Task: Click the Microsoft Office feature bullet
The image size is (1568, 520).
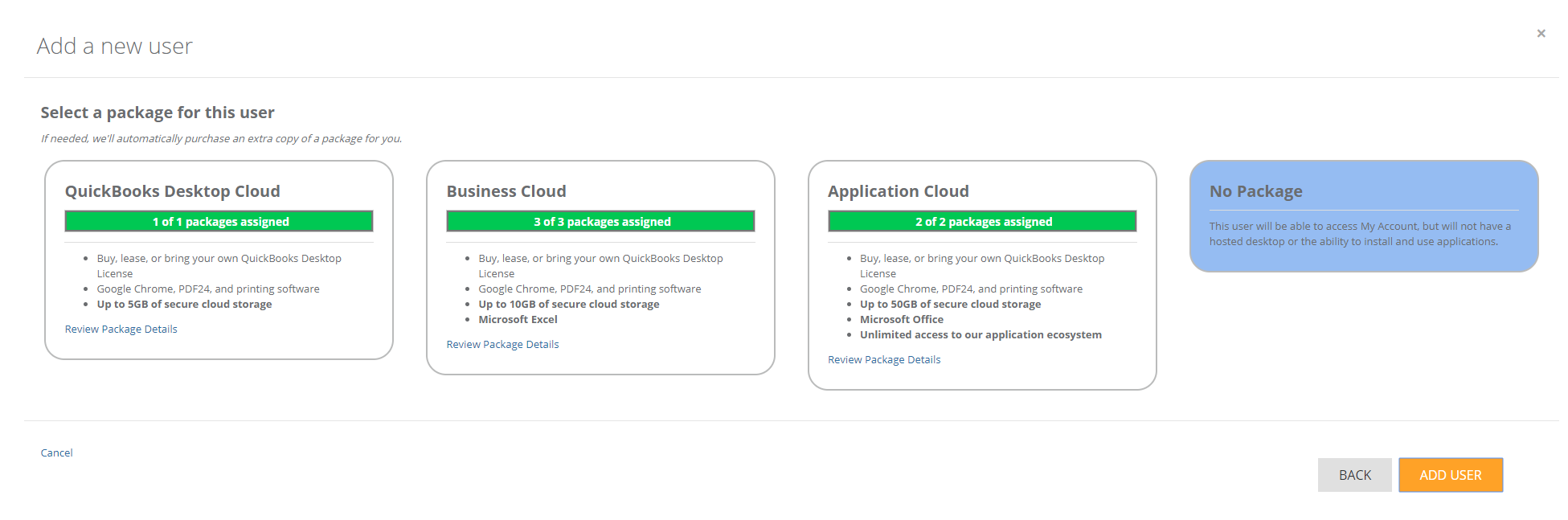Action: click(901, 320)
